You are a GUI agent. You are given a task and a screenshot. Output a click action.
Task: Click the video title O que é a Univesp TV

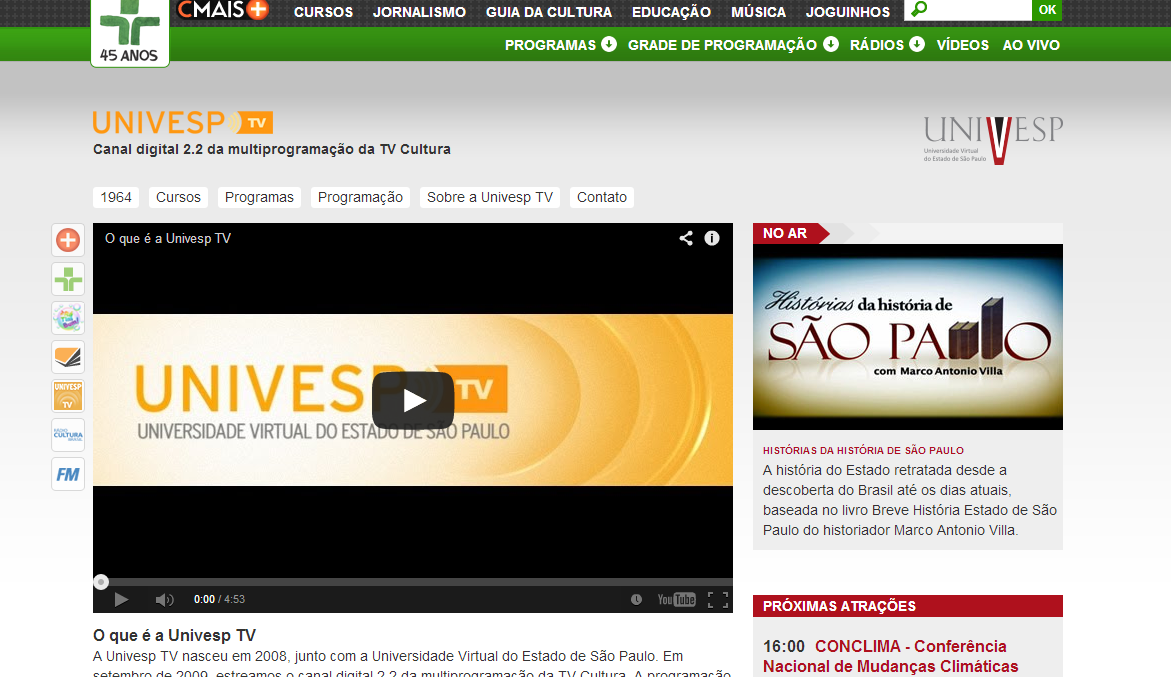[168, 238]
